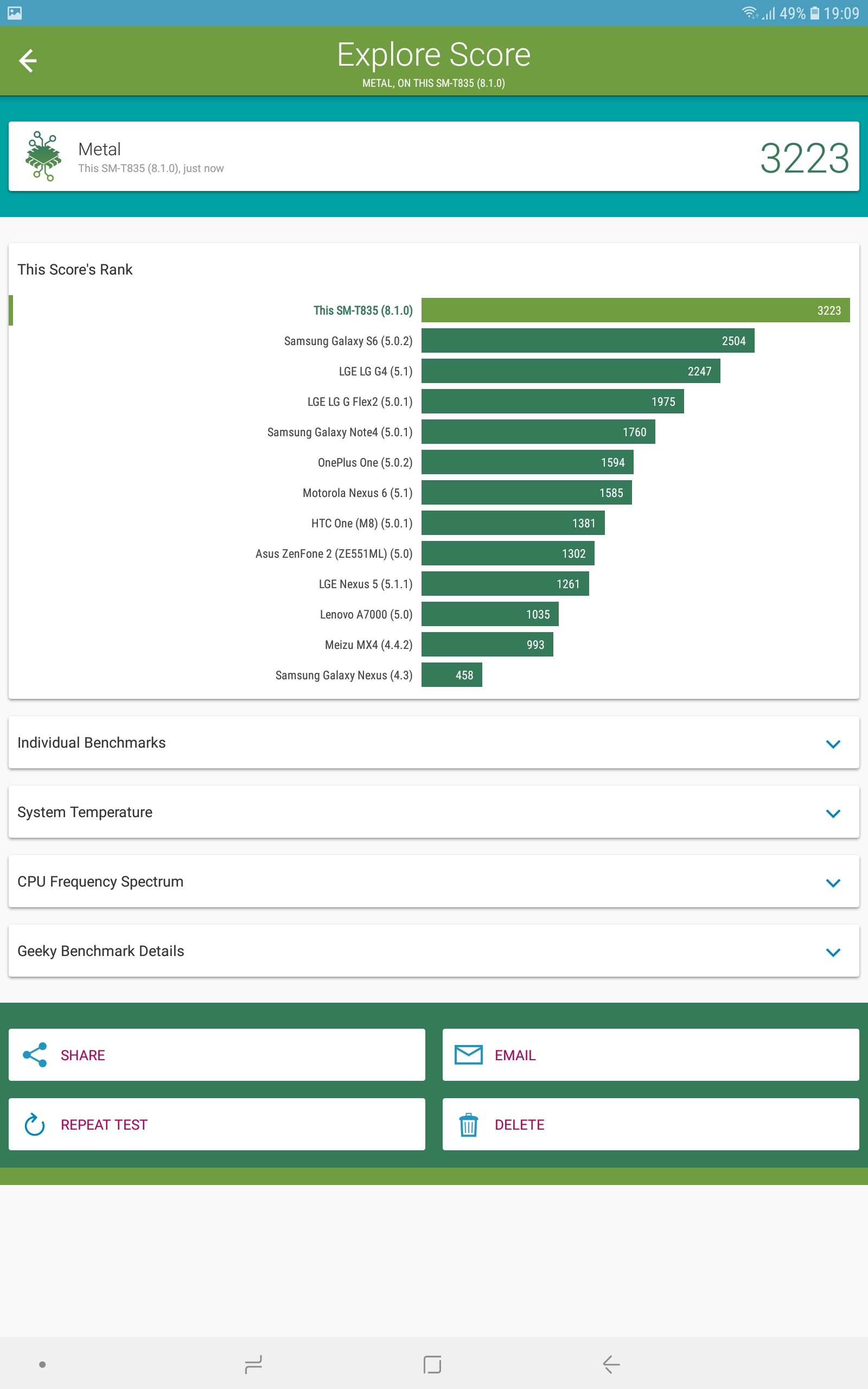Select the Samsung Galaxy S6 2504 bar
The width and height of the screenshot is (868, 1389).
click(x=588, y=340)
